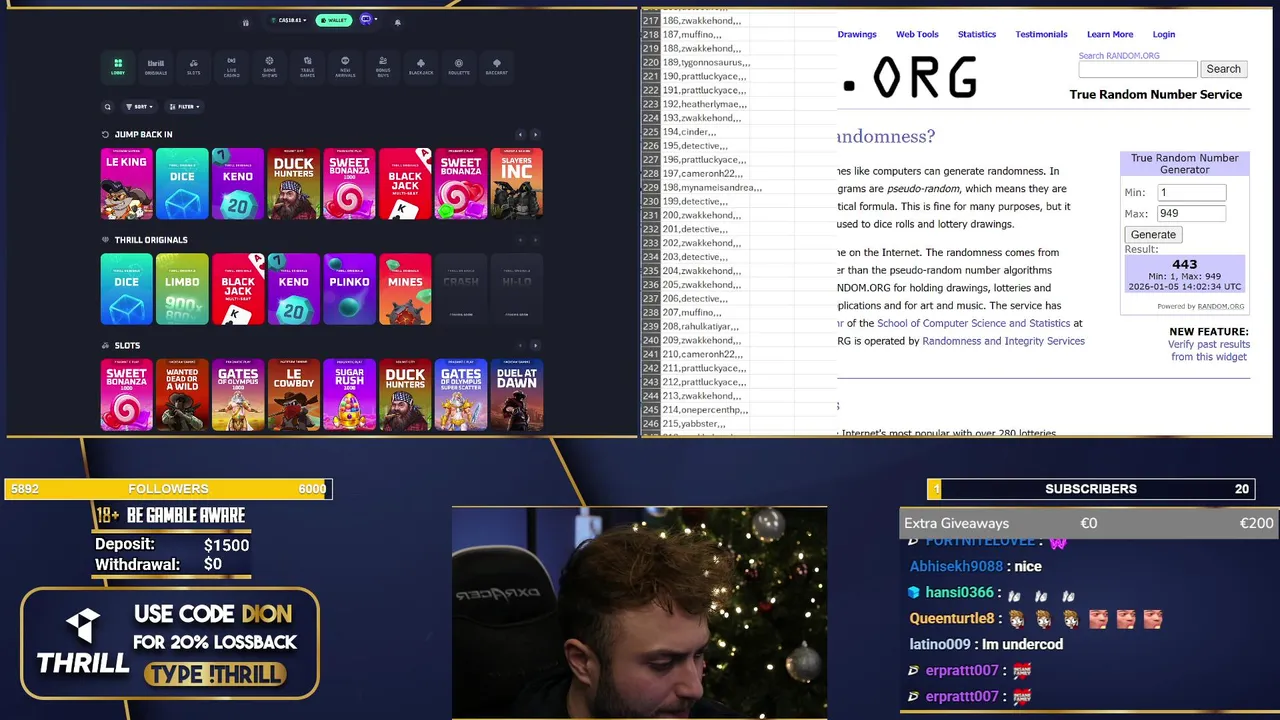Open the Live Casino category icon
Image resolution: width=1280 pixels, height=720 pixels.
[x=231, y=67]
